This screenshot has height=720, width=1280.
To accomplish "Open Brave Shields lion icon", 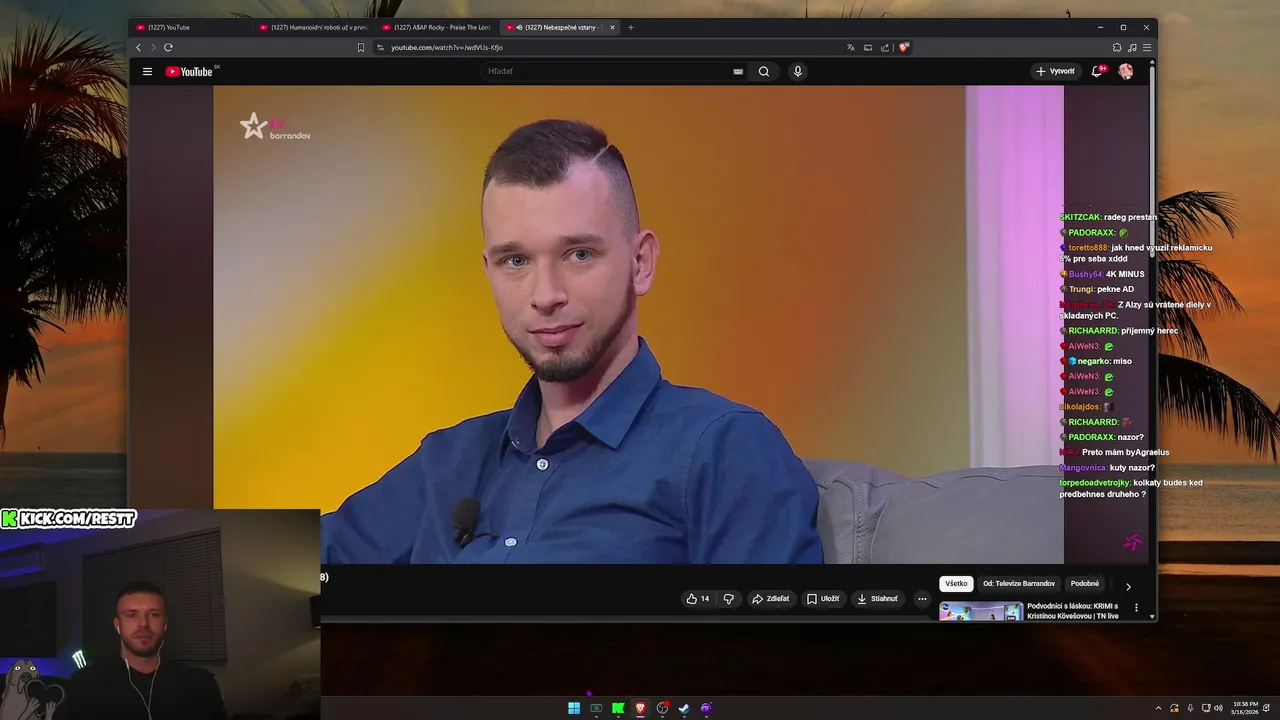I will 903,47.
